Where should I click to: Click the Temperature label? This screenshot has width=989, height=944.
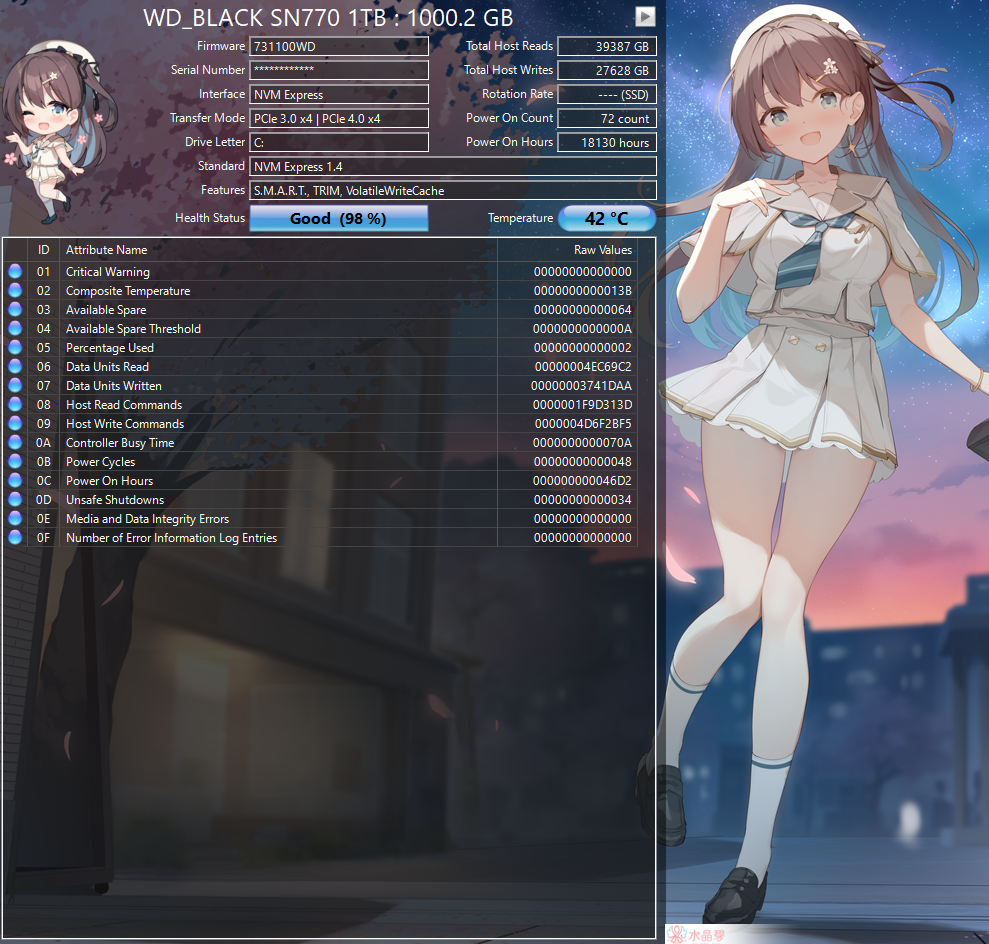[520, 218]
